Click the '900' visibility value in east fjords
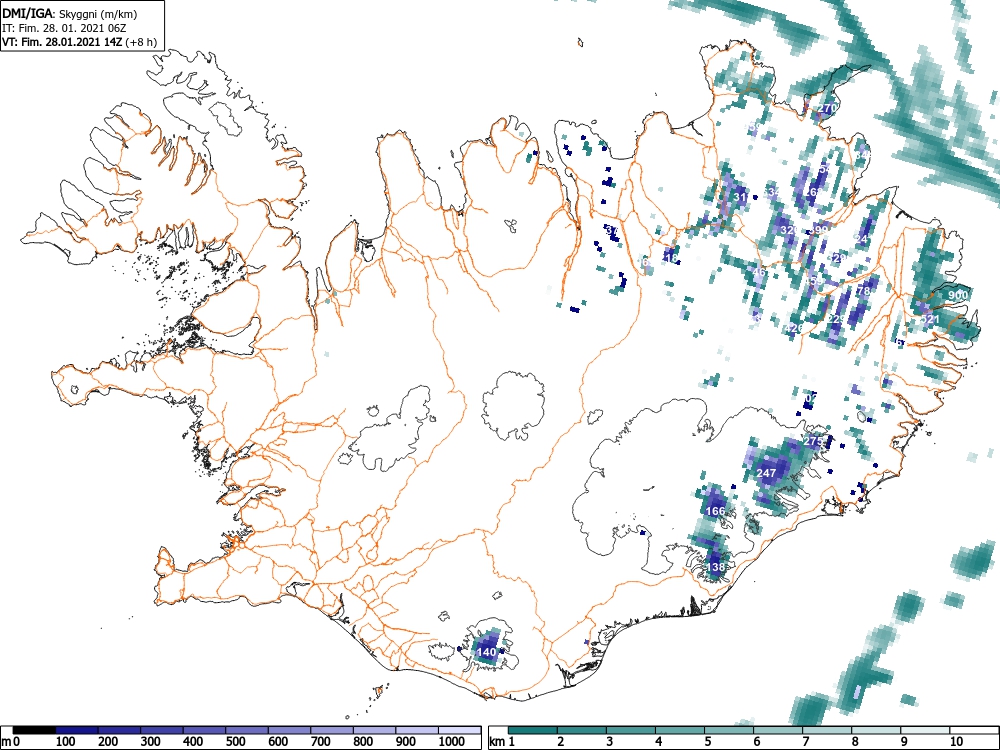 pyautogui.click(x=958, y=295)
